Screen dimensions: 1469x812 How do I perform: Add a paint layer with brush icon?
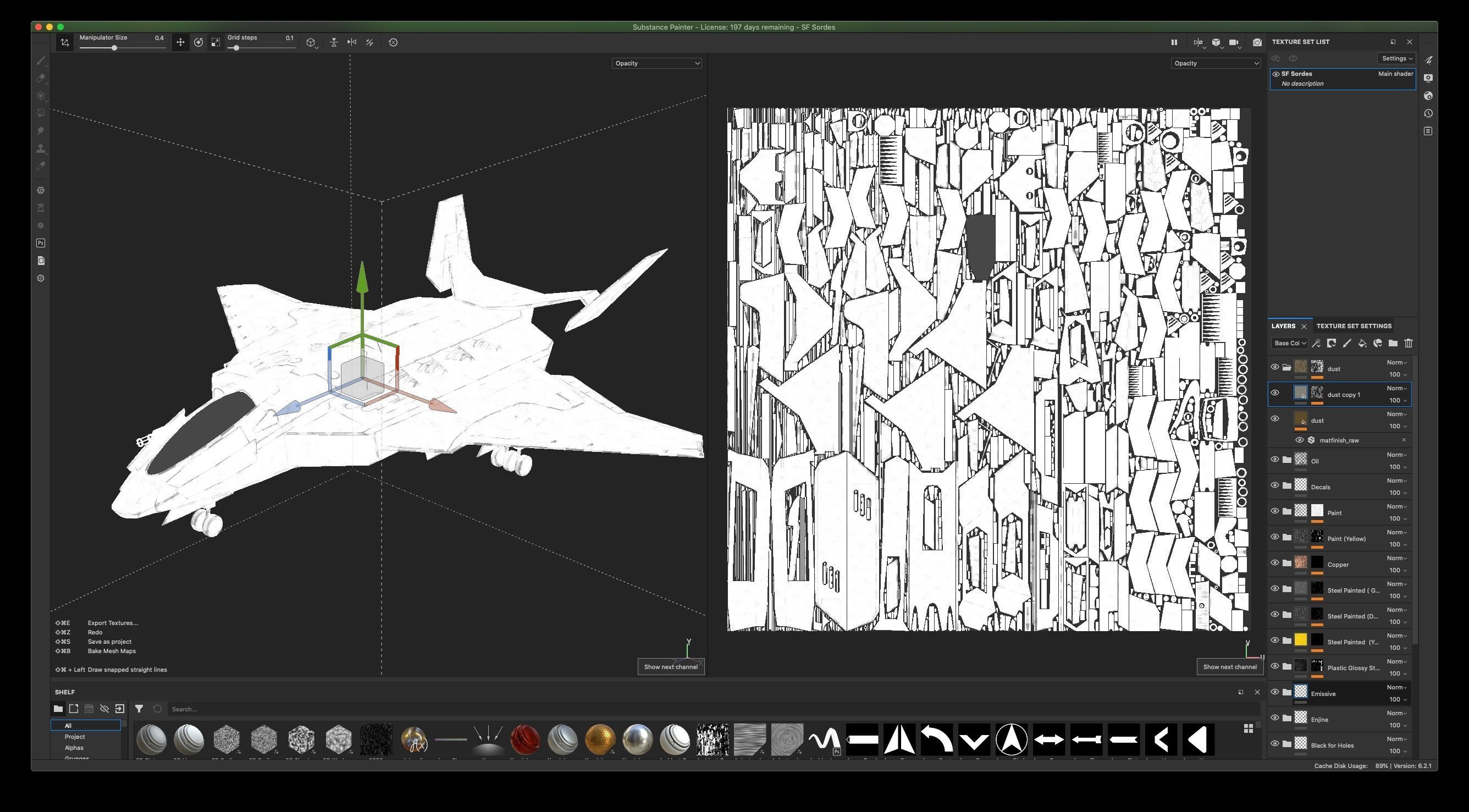coord(1347,343)
